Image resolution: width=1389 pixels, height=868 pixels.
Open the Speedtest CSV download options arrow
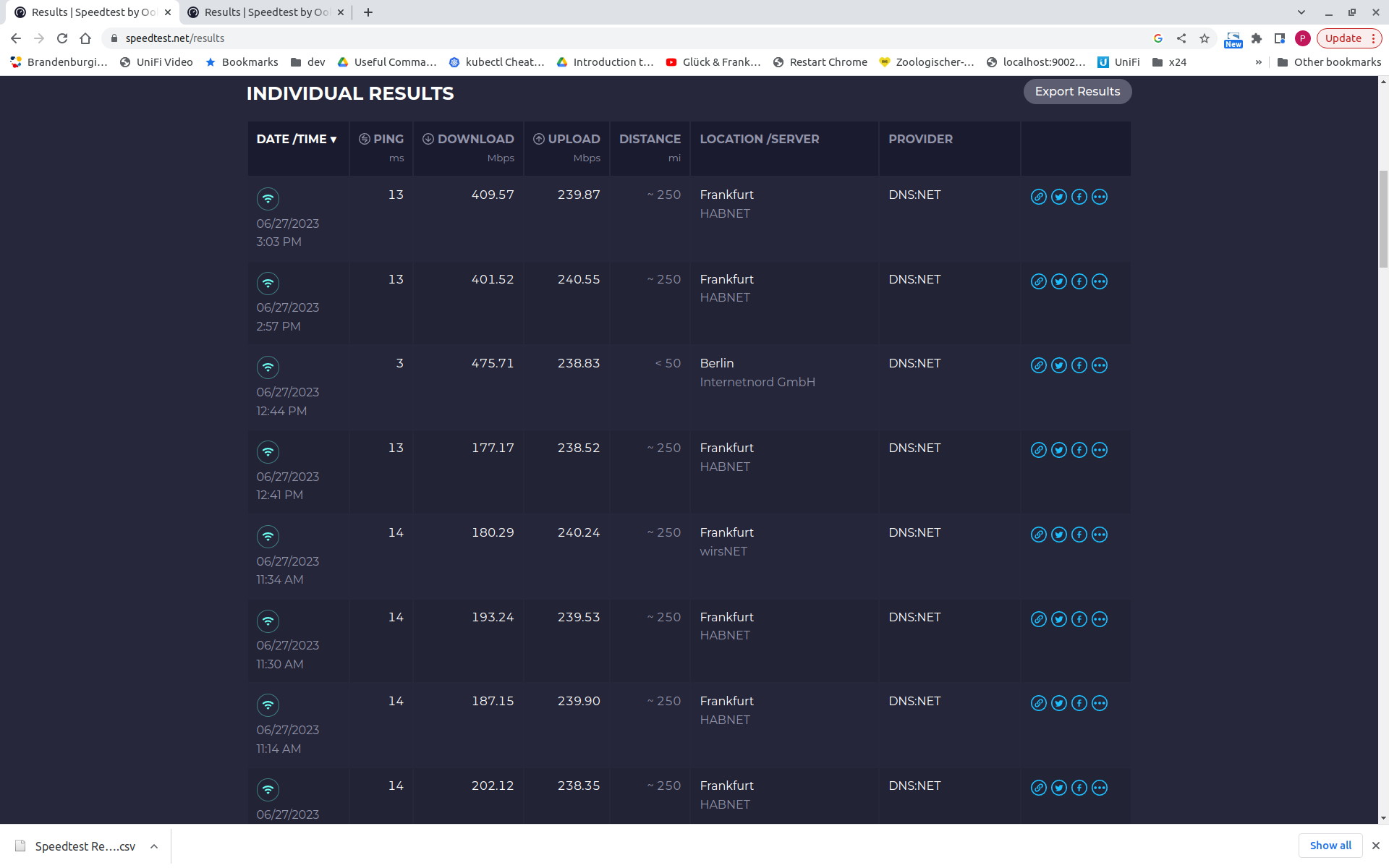(x=154, y=846)
